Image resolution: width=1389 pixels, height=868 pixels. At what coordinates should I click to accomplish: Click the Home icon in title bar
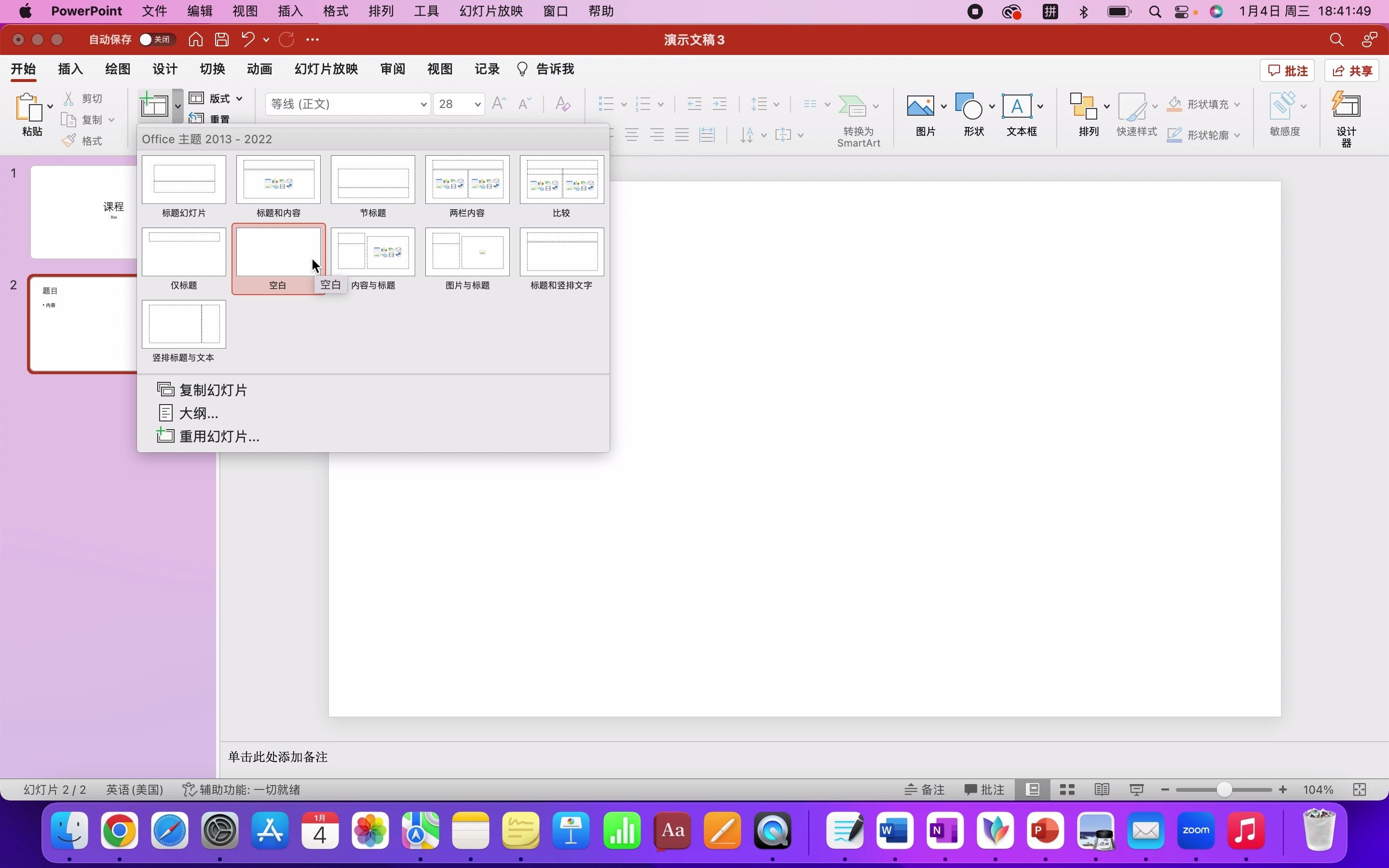(x=196, y=40)
